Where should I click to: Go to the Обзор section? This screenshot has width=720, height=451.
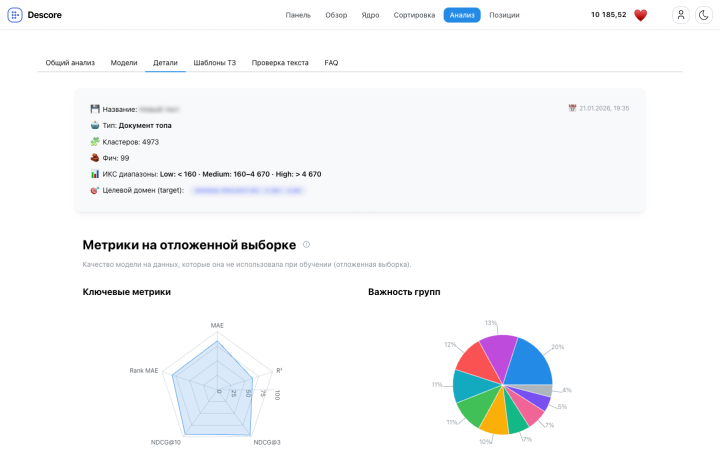(x=336, y=15)
